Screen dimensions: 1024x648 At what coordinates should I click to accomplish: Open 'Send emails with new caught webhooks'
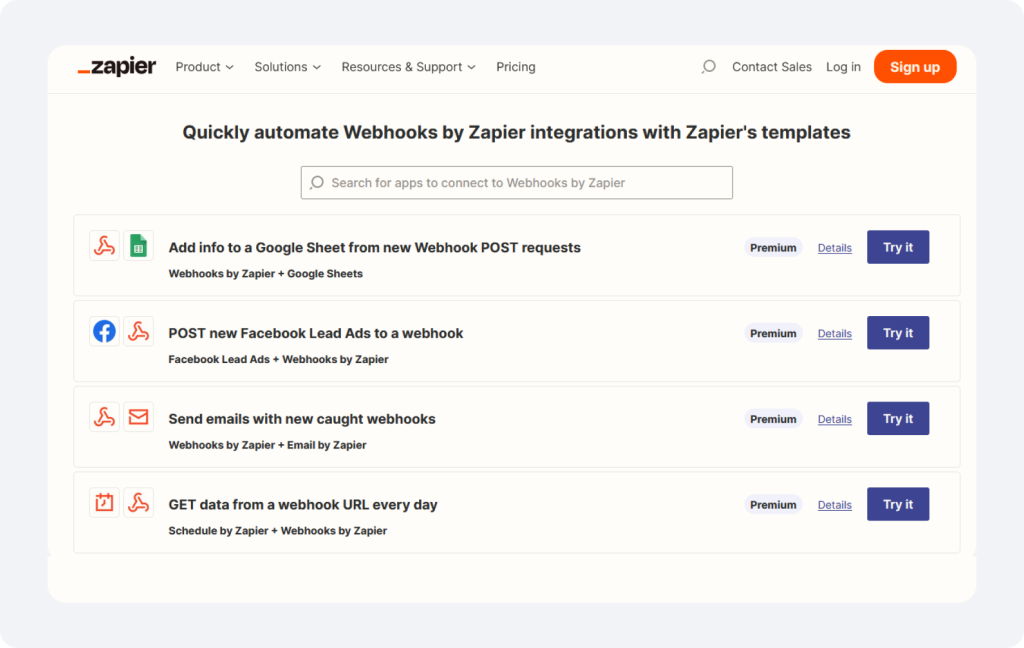point(302,419)
